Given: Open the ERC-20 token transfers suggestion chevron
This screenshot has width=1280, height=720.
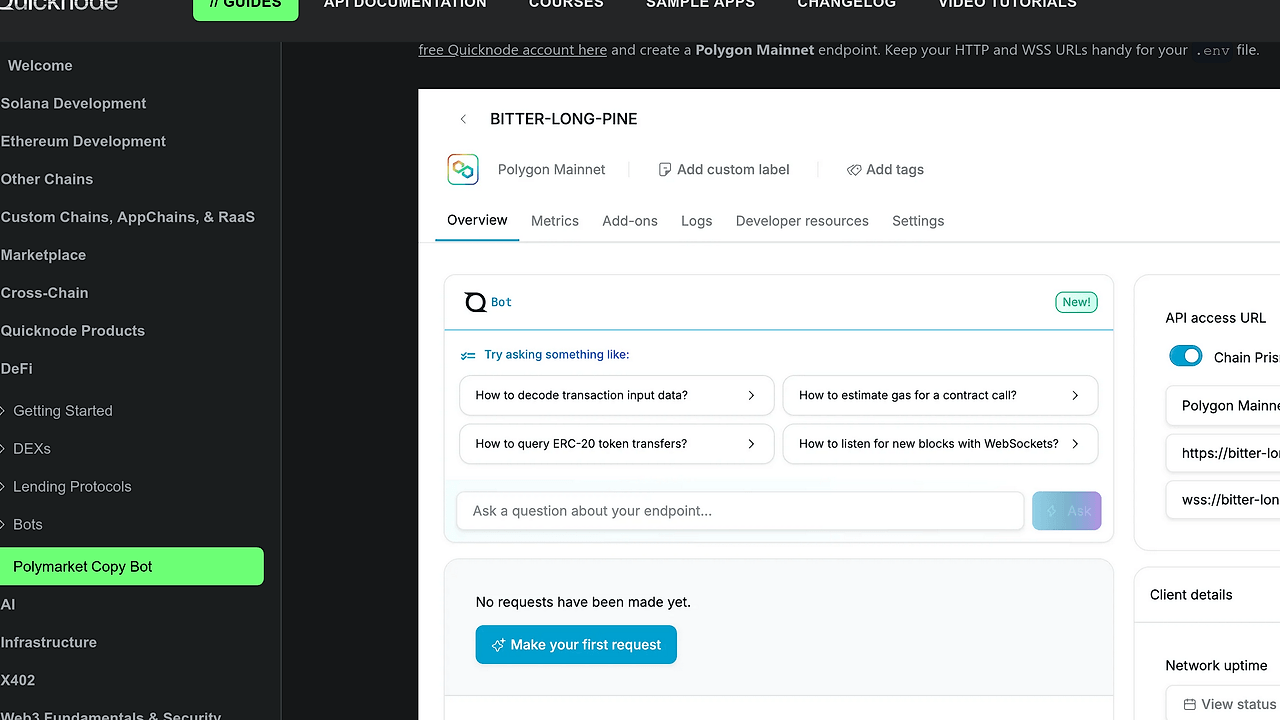Looking at the screenshot, I should click(751, 443).
